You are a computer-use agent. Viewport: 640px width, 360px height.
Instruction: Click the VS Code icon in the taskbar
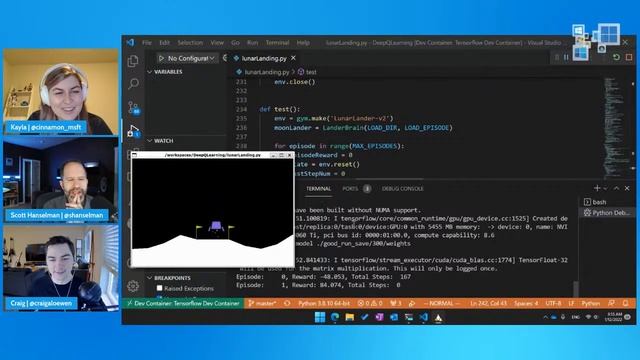click(x=423, y=317)
